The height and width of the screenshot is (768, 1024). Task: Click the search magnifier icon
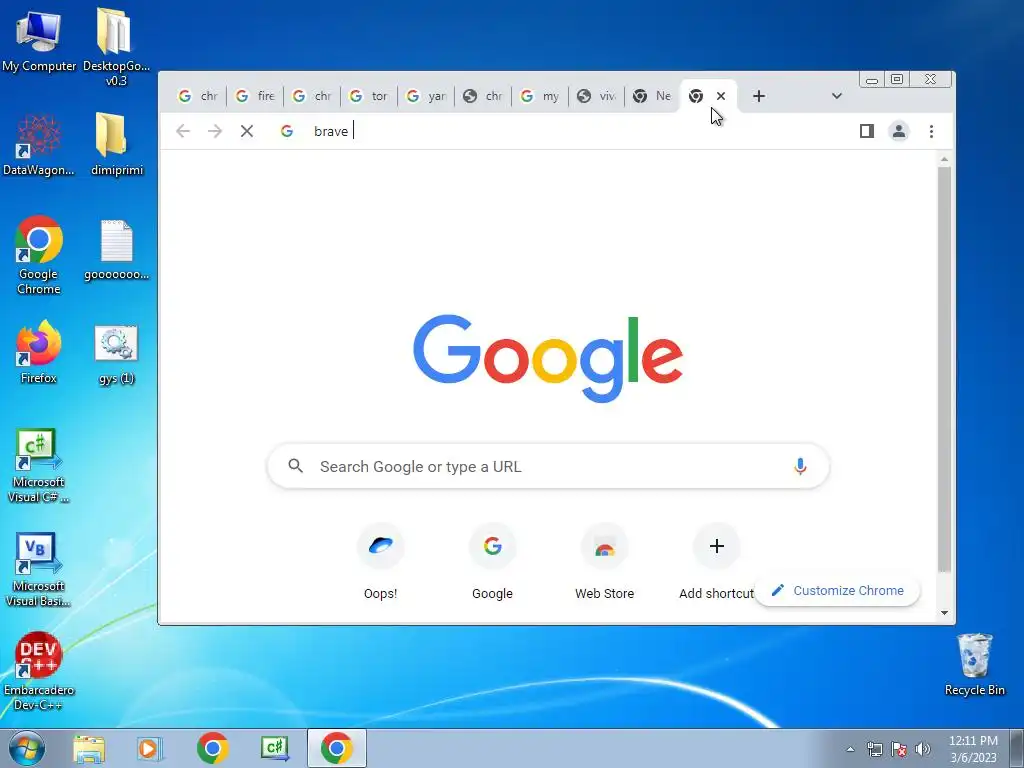tap(296, 466)
